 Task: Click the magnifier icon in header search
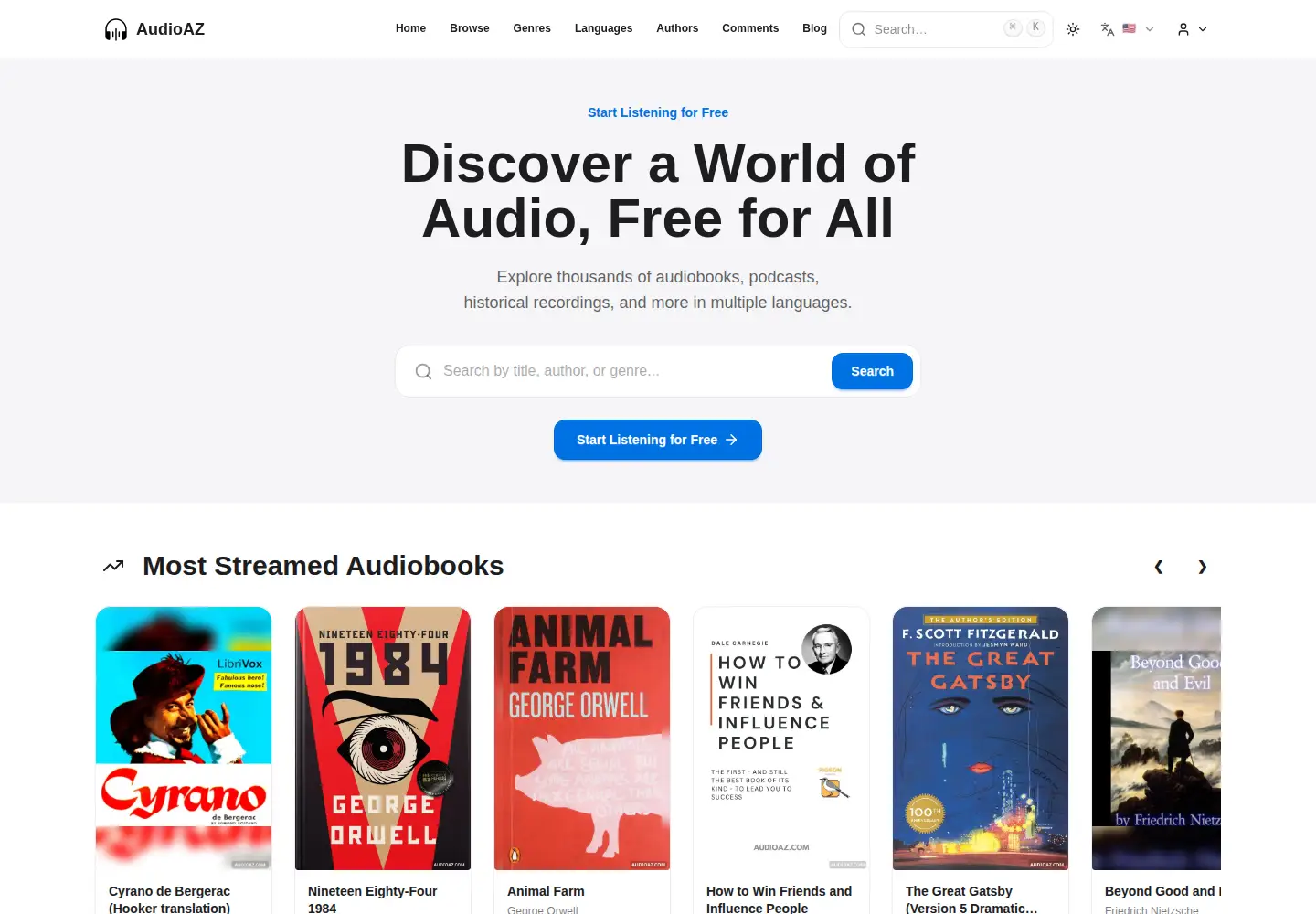pos(859,29)
